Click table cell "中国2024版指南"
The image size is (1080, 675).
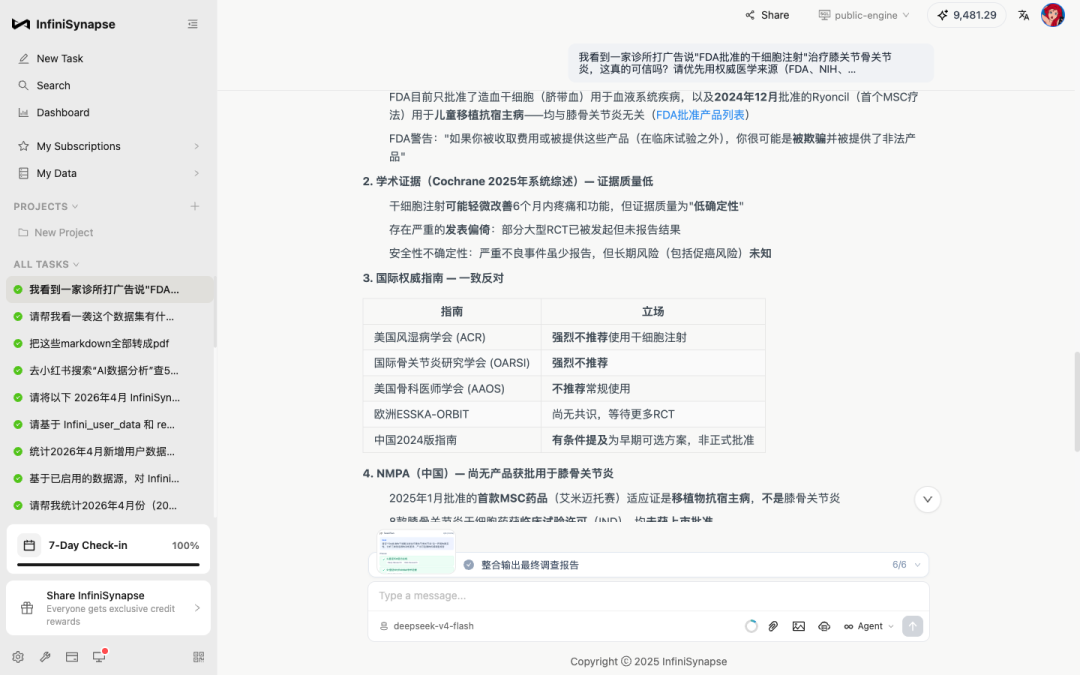452,439
